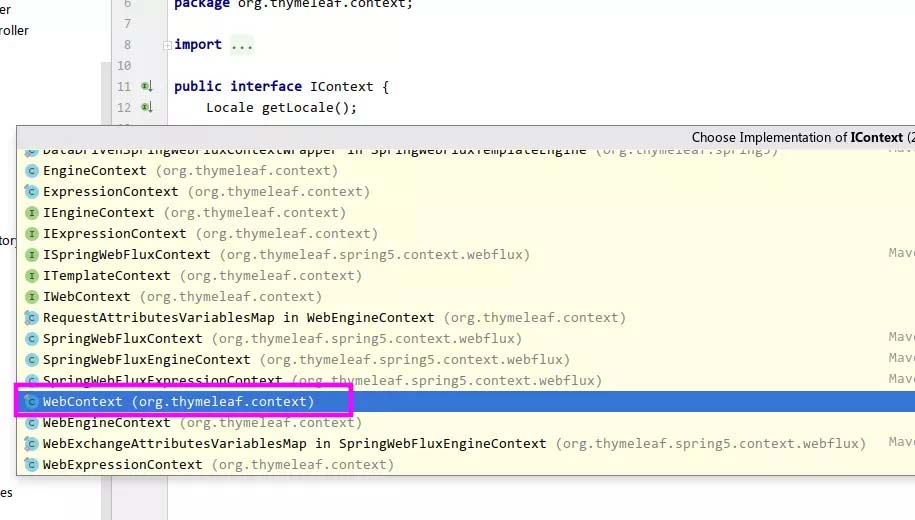915x520 pixels.
Task: Click the implementations gutter icon beside getLocale
Action: click(146, 107)
